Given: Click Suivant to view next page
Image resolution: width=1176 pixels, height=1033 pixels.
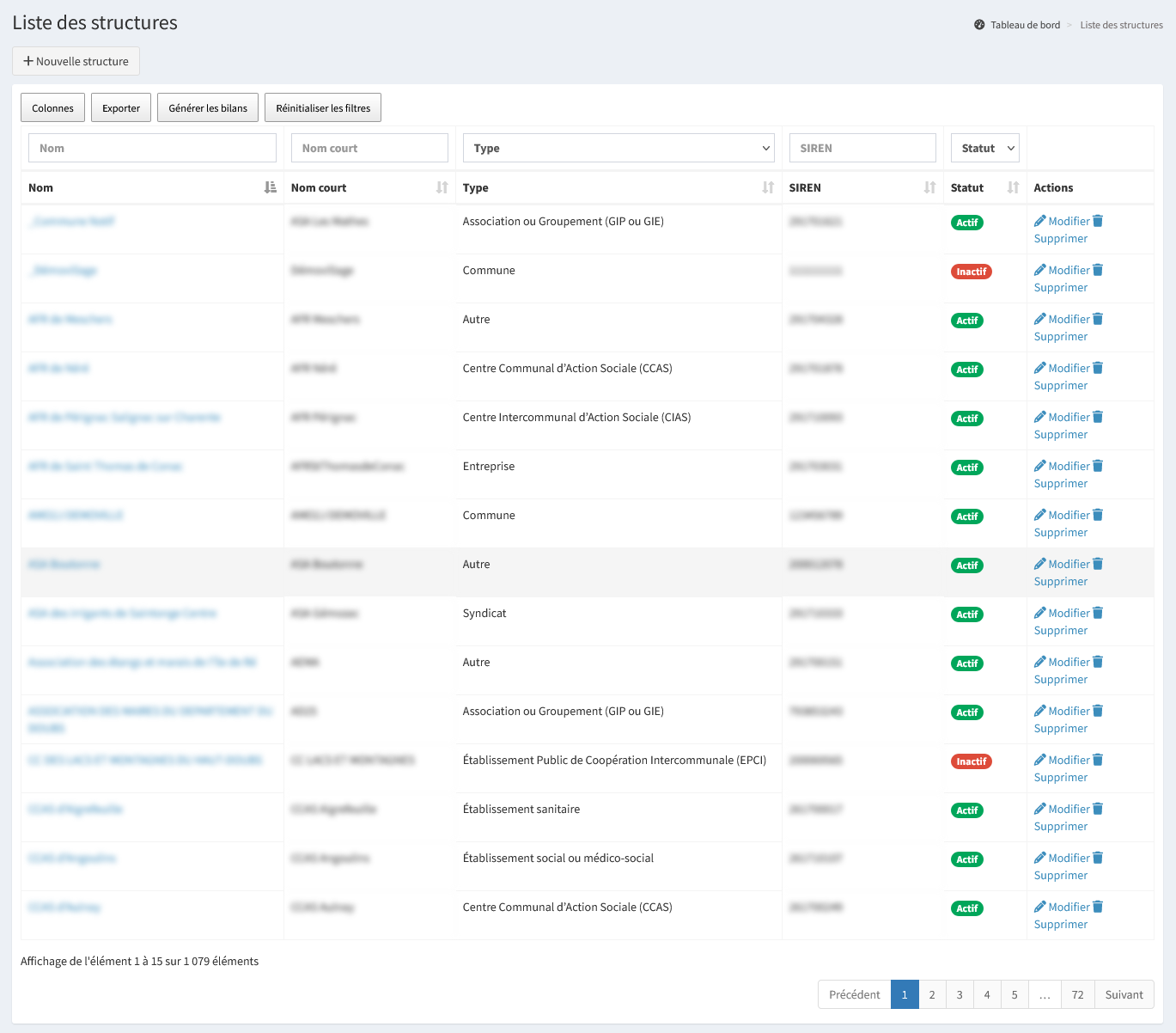Looking at the screenshot, I should pos(1124,994).
